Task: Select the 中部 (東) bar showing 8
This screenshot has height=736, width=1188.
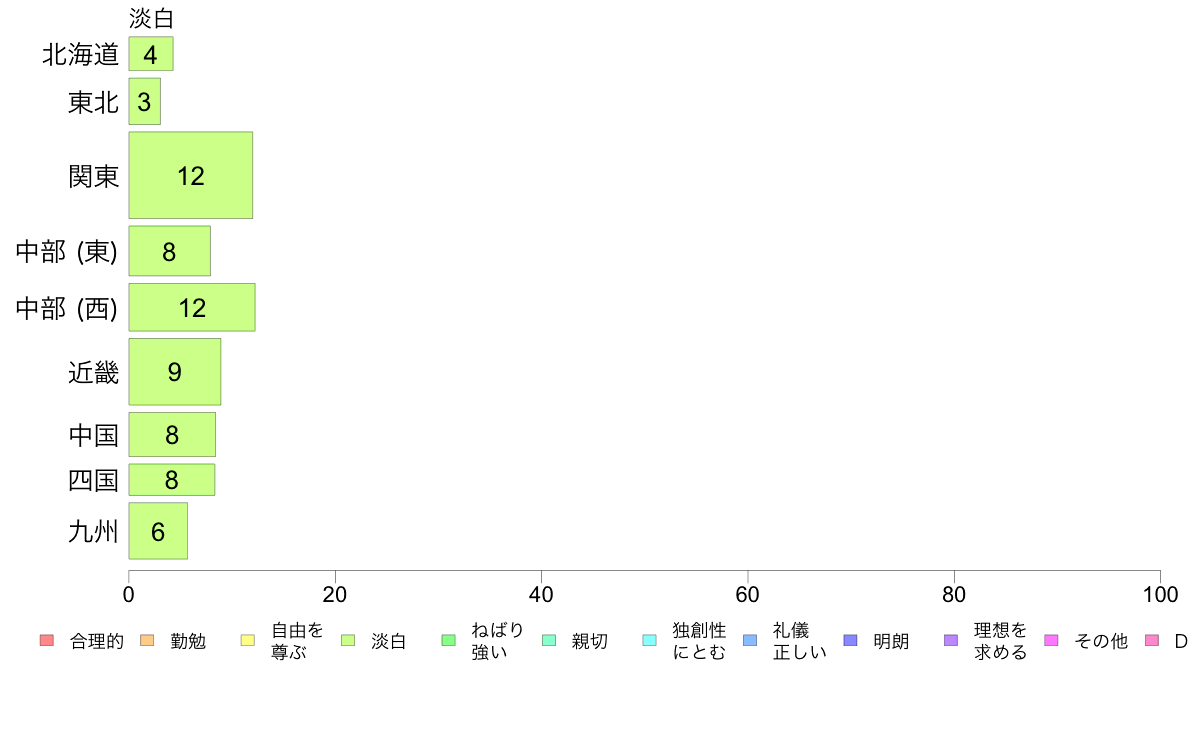Action: [170, 251]
